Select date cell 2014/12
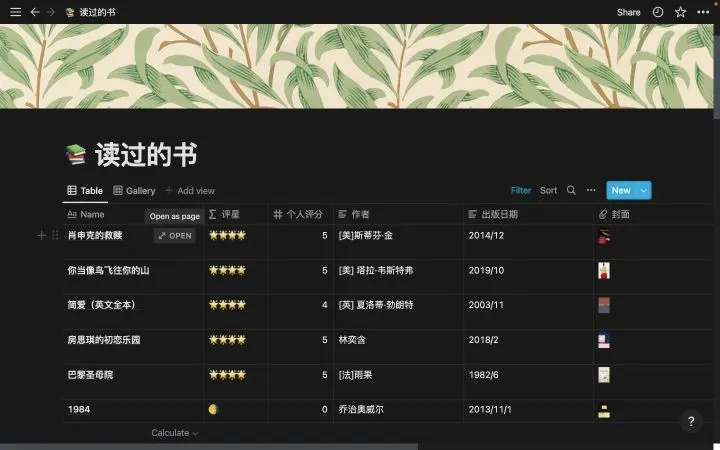The height and width of the screenshot is (450, 720). click(528, 242)
